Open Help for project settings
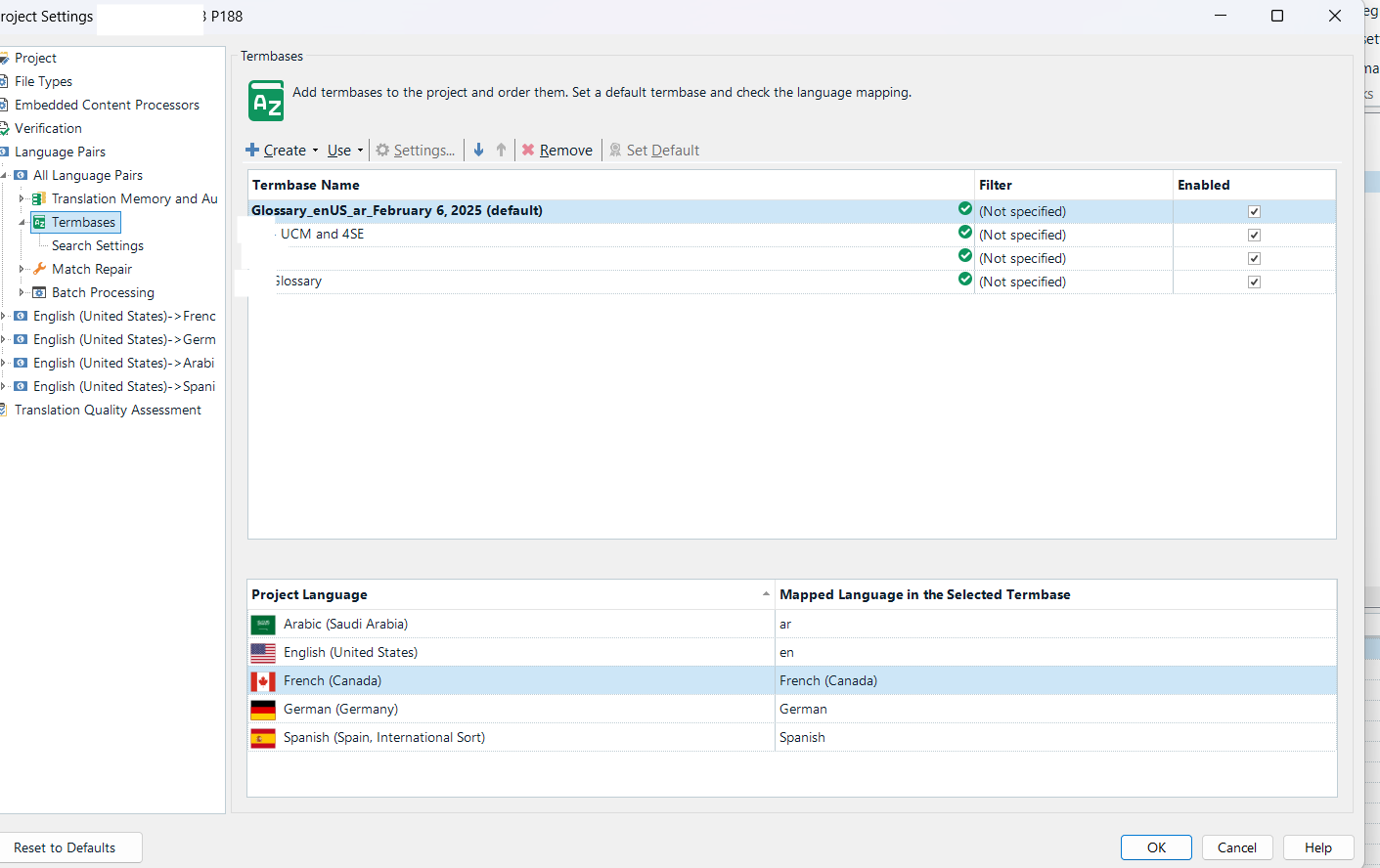Screen dimensions: 1380x868 (1317, 847)
